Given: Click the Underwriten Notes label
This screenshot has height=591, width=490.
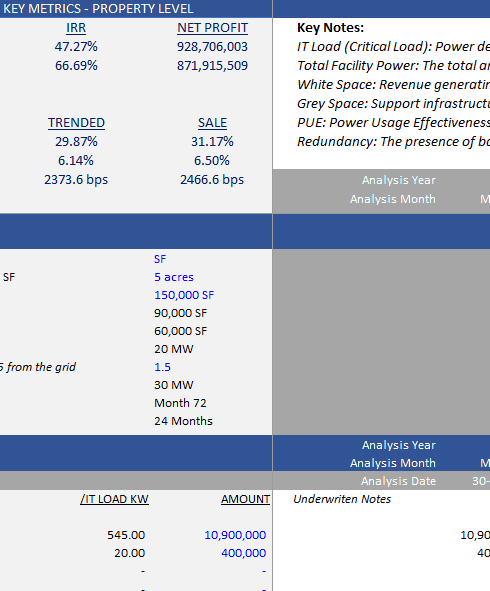Looking at the screenshot, I should point(342,499).
